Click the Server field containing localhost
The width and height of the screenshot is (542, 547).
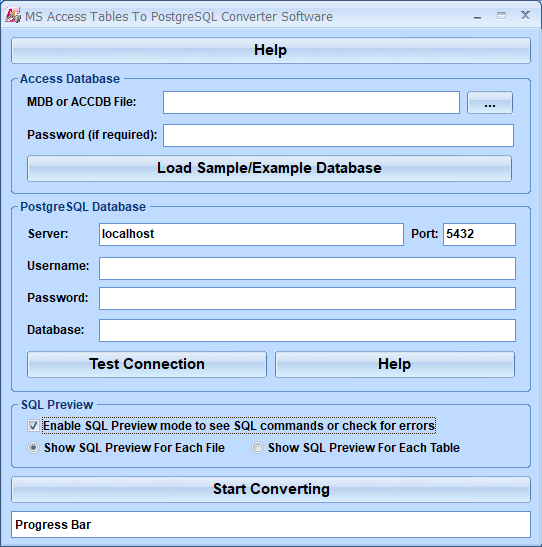[x=251, y=234]
